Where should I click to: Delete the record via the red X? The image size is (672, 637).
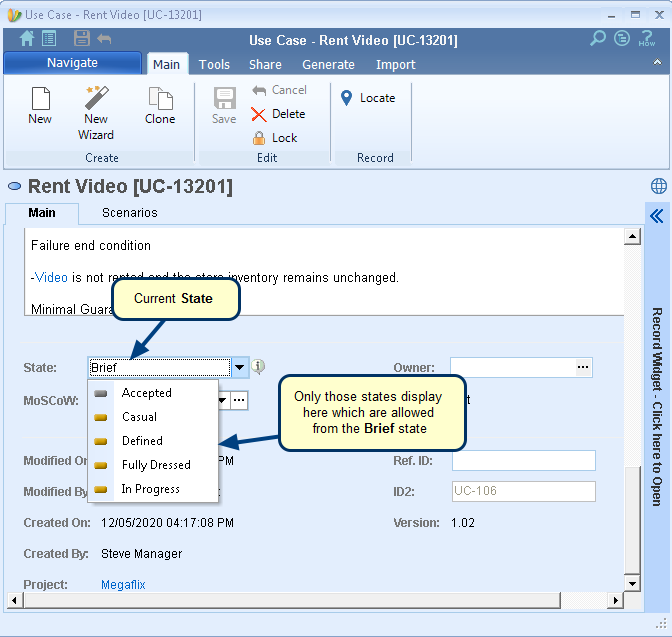pyautogui.click(x=278, y=114)
